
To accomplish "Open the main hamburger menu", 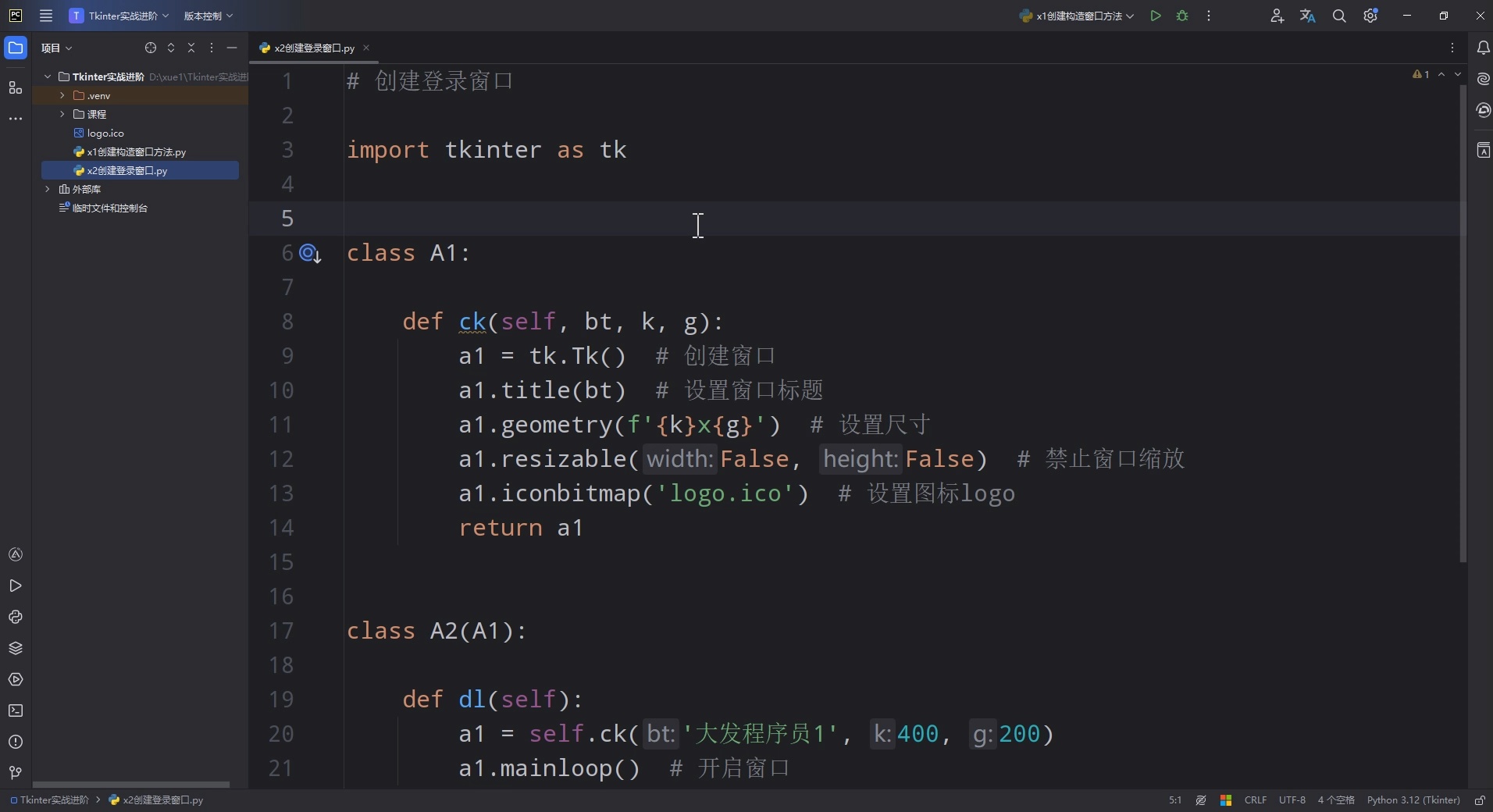I will tap(46, 16).
